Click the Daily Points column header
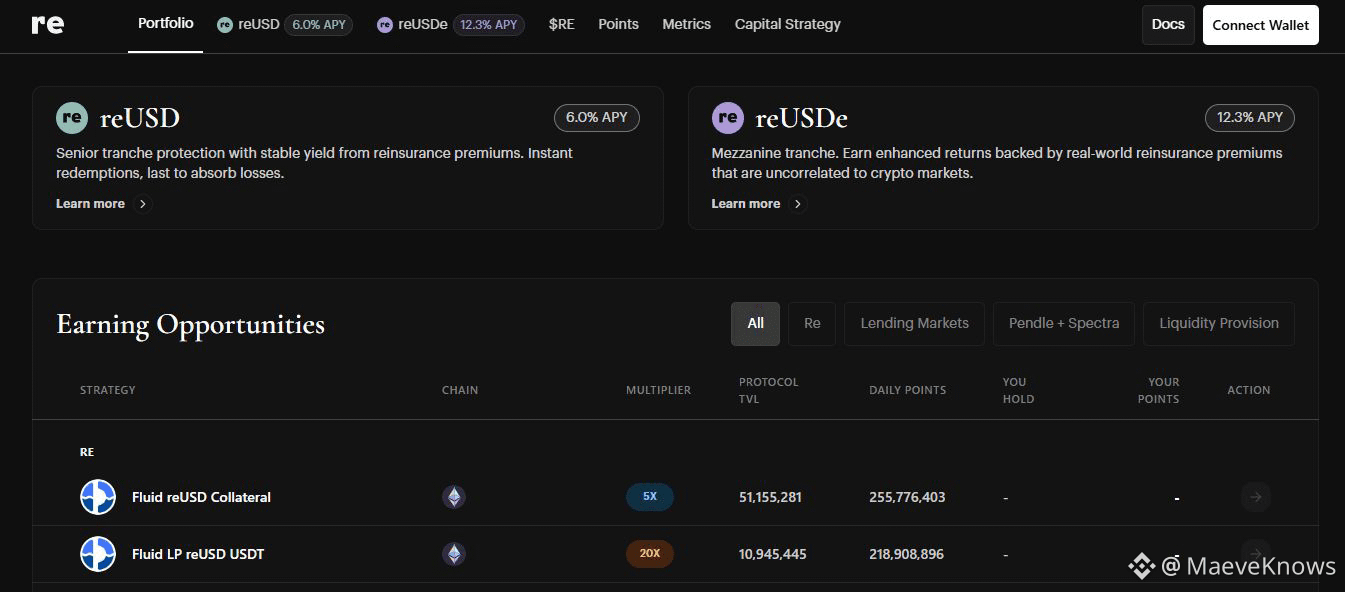The width and height of the screenshot is (1345, 592). (x=907, y=390)
